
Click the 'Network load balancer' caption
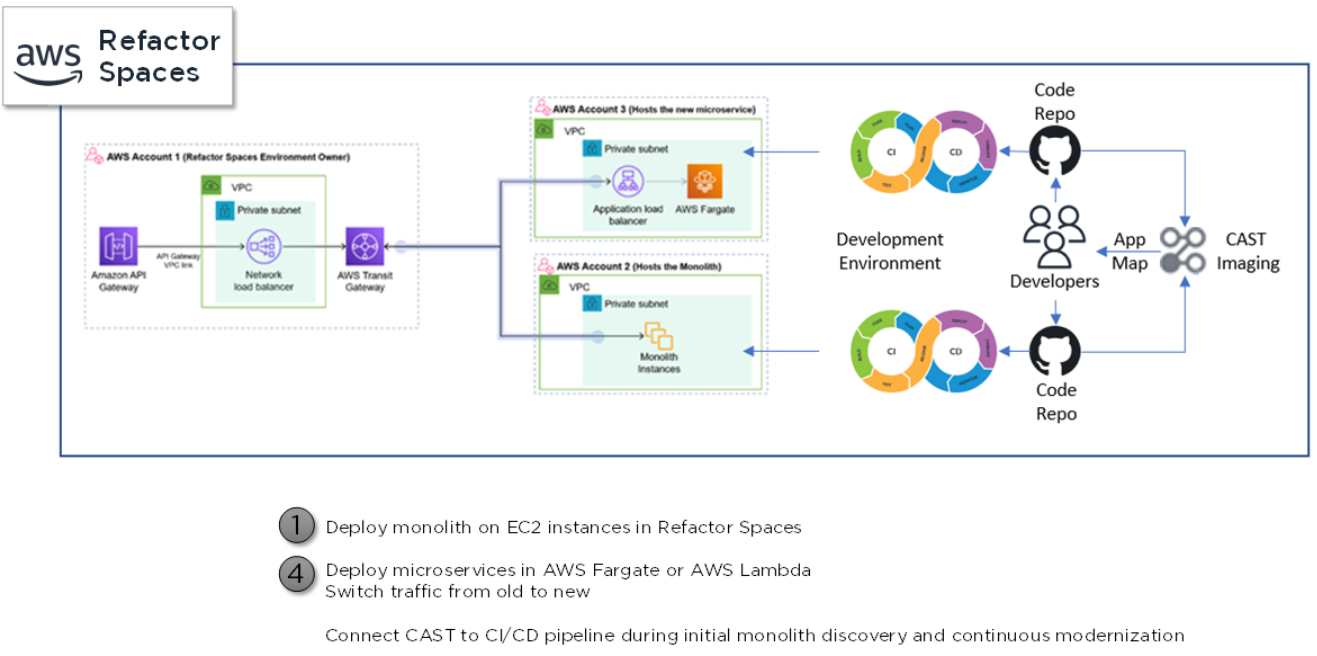pyautogui.click(x=265, y=281)
